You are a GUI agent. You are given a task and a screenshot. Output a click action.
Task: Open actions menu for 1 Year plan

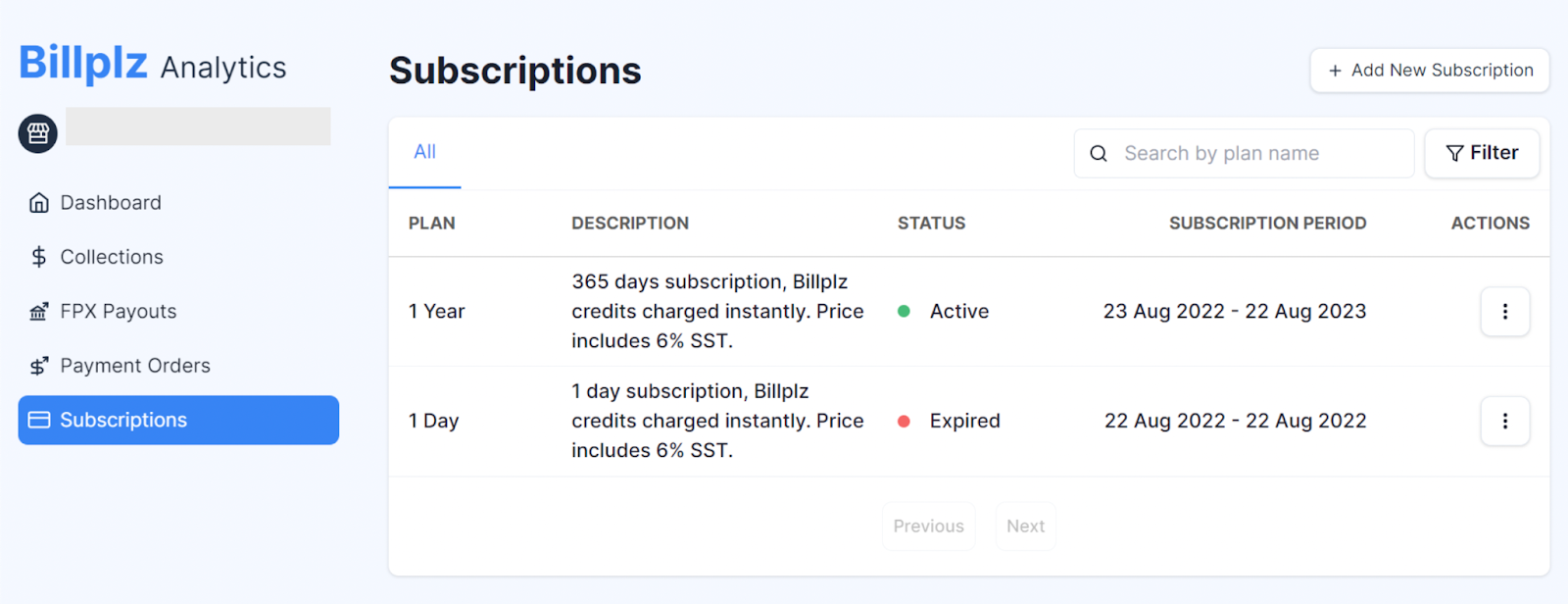point(1504,312)
